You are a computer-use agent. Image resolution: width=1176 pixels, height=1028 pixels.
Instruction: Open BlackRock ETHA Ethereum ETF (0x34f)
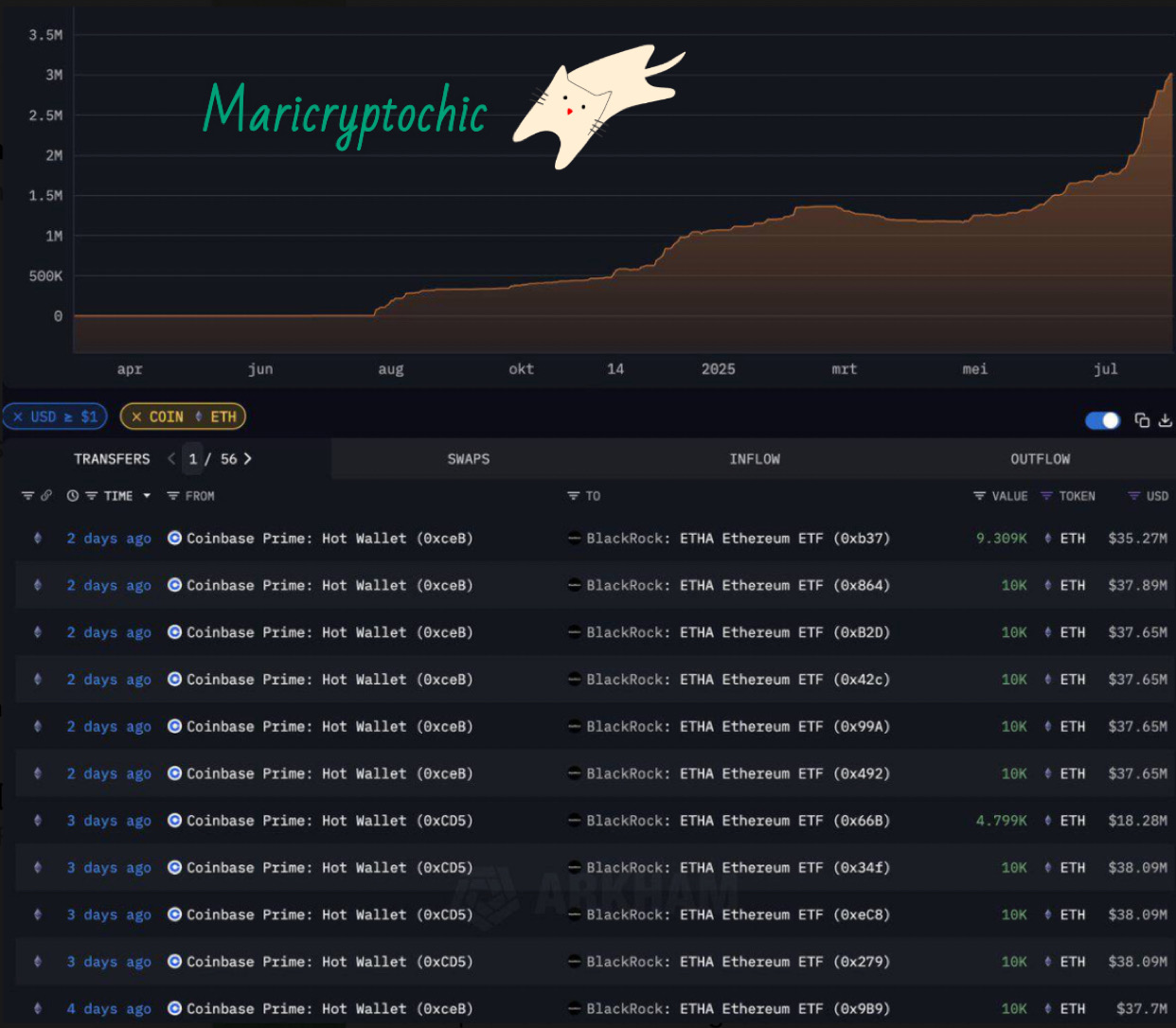click(739, 868)
